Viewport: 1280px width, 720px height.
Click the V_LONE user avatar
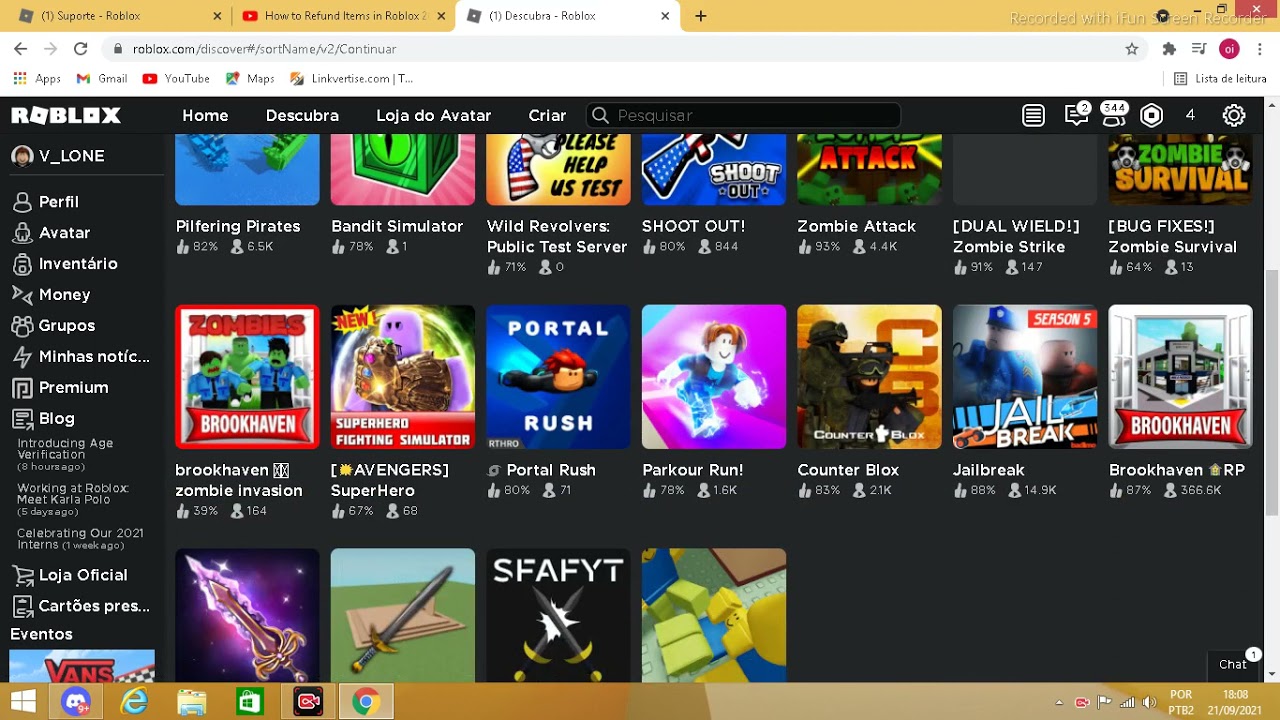click(x=22, y=156)
